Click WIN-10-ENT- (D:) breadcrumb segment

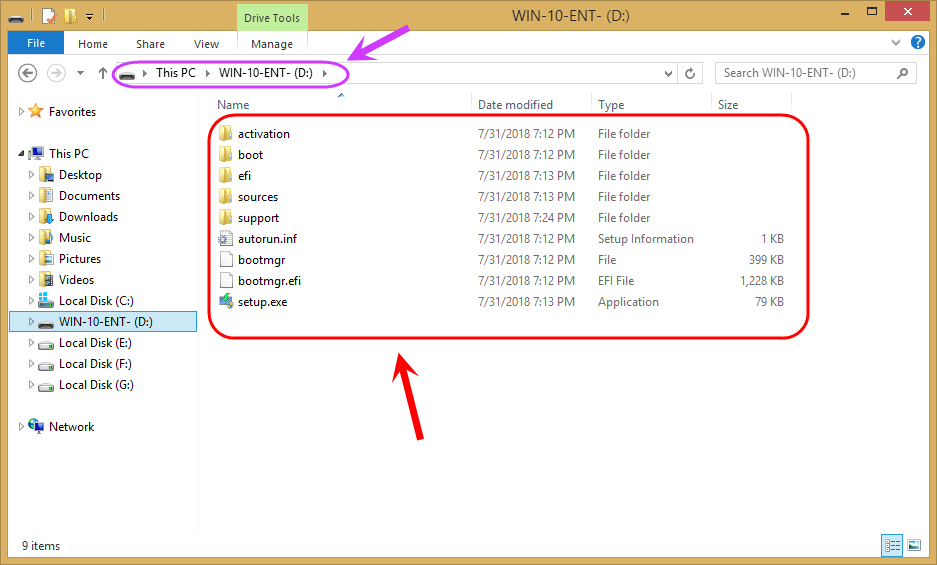coord(266,73)
